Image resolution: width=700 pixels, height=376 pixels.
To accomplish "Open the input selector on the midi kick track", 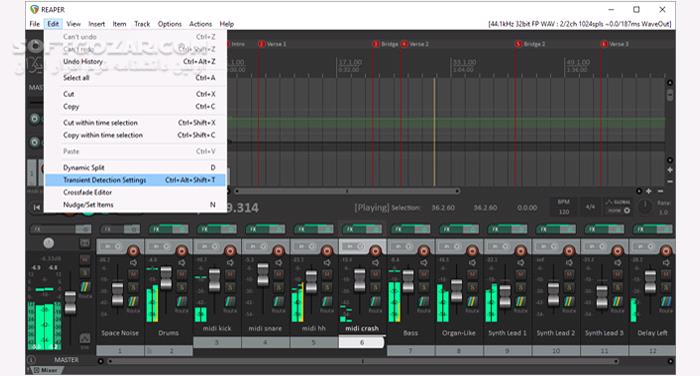I will (208, 246).
